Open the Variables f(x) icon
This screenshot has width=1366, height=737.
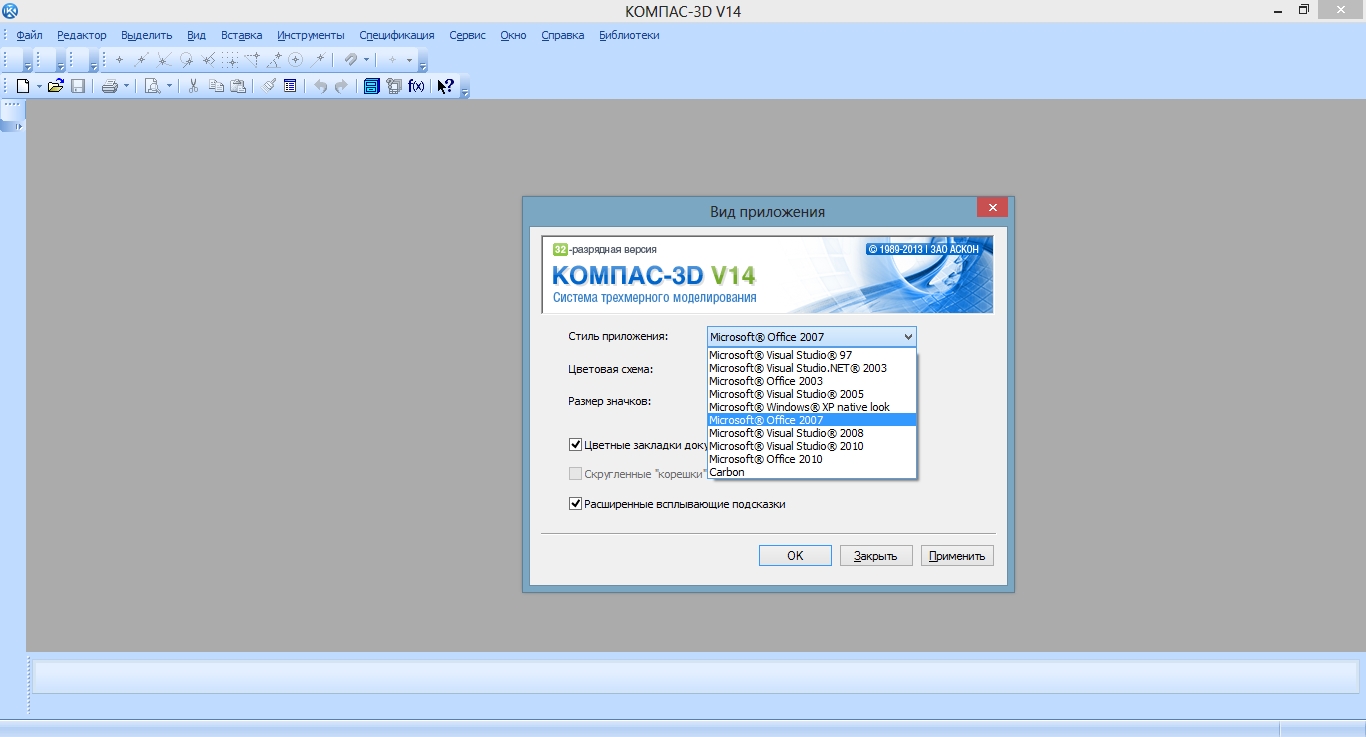[417, 87]
